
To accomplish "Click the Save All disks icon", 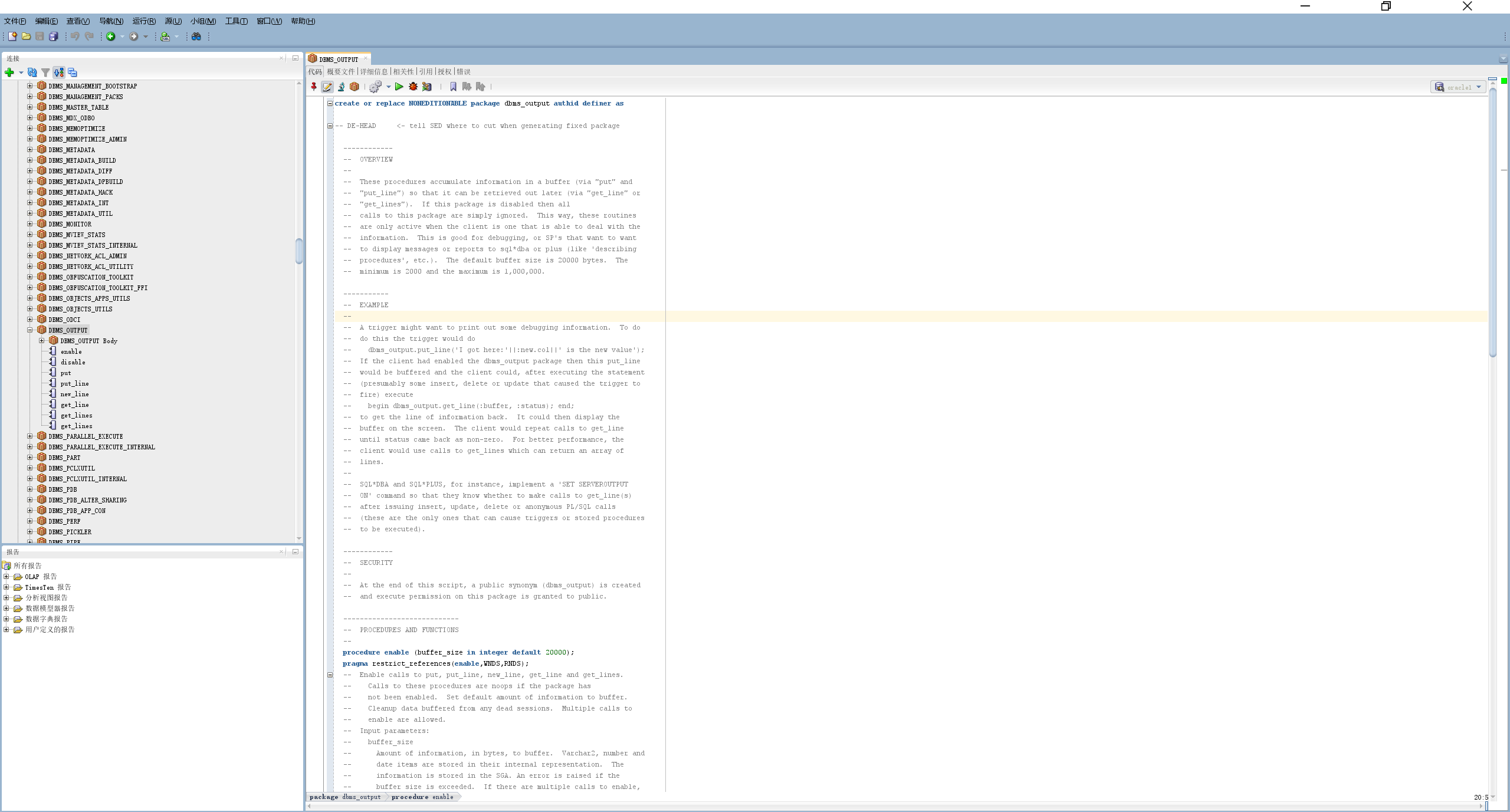I will [x=54, y=37].
